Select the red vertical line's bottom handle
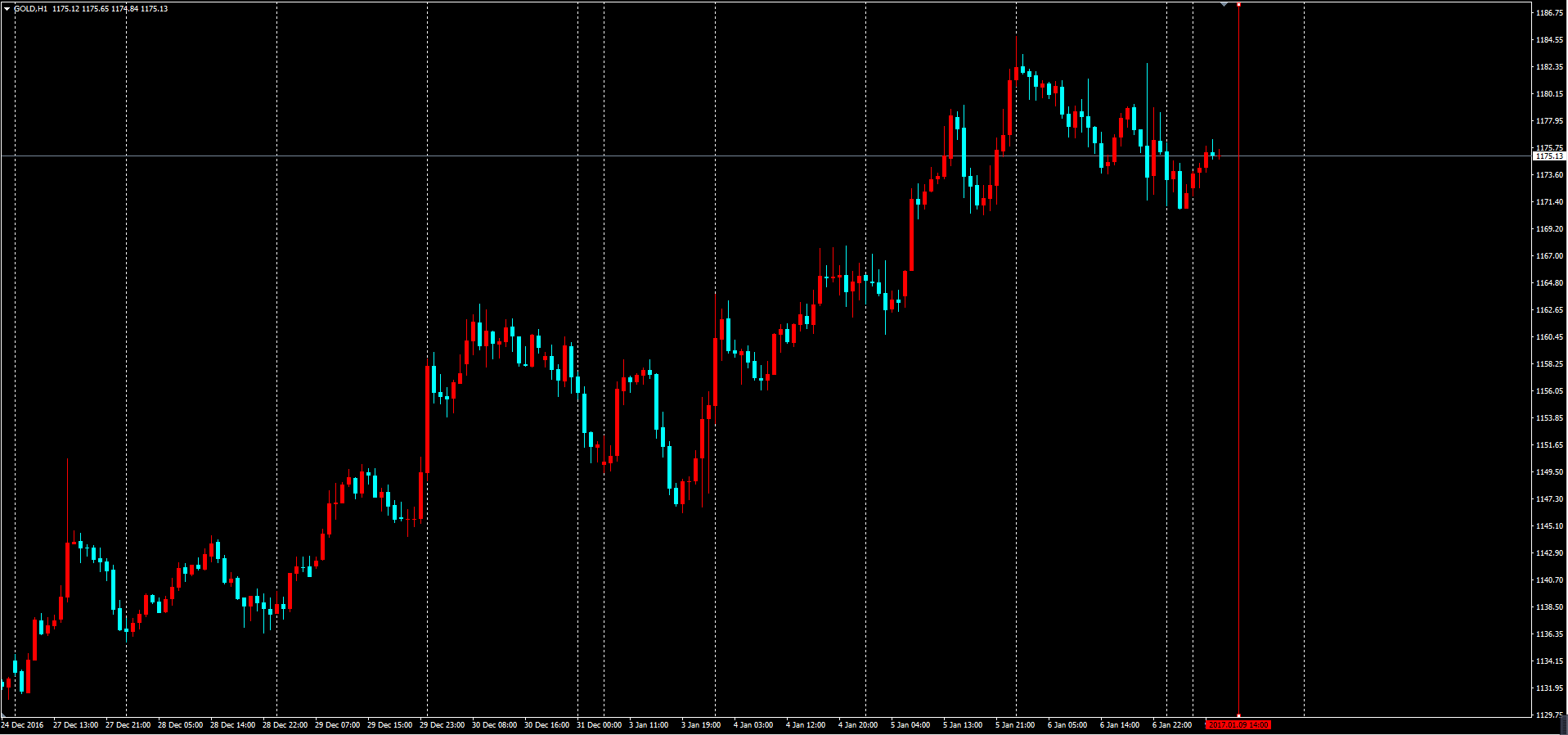This screenshot has width=1568, height=735. pos(1238,715)
